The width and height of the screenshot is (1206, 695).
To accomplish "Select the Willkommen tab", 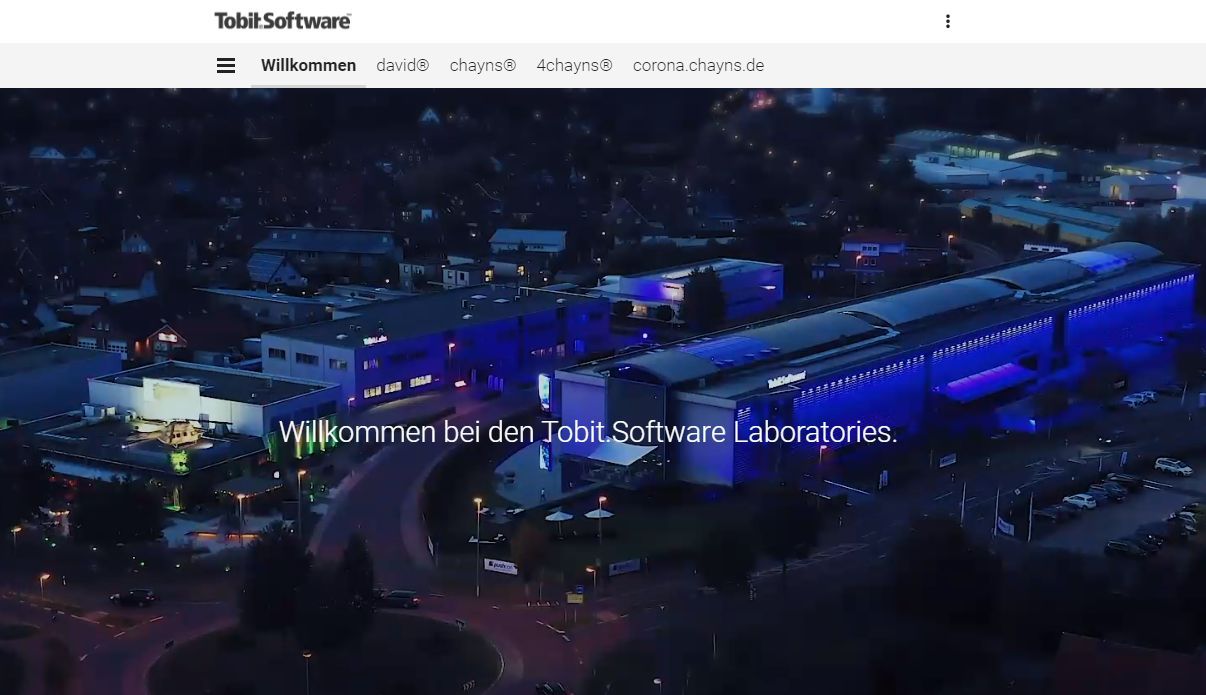I will coord(308,65).
